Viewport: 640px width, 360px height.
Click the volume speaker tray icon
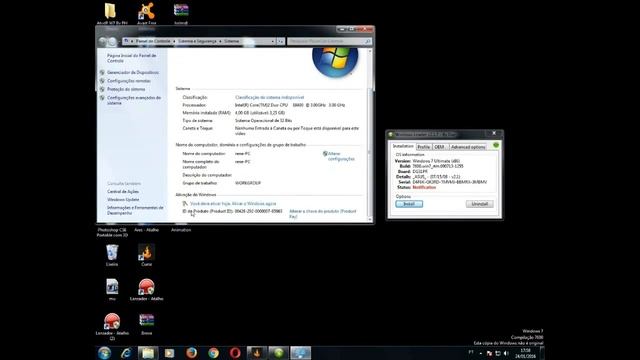[506, 353]
